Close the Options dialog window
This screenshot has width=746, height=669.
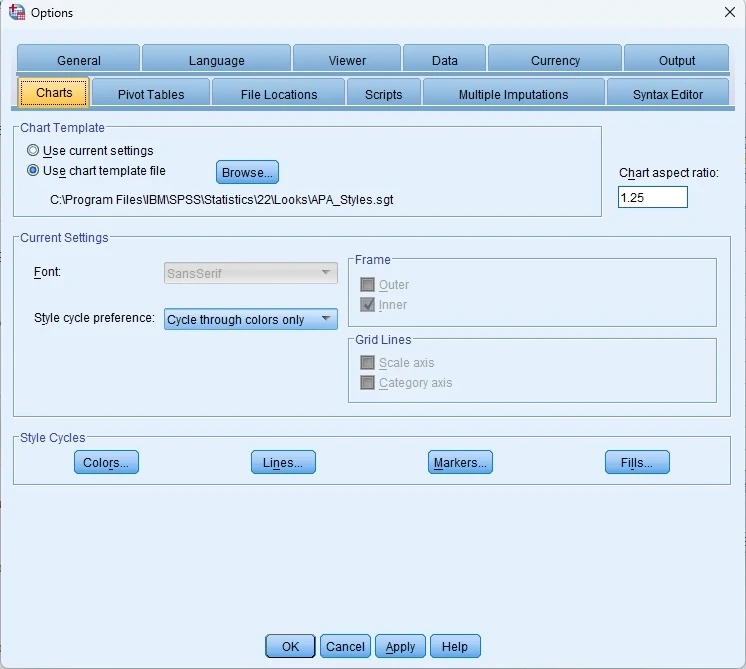pyautogui.click(x=729, y=12)
